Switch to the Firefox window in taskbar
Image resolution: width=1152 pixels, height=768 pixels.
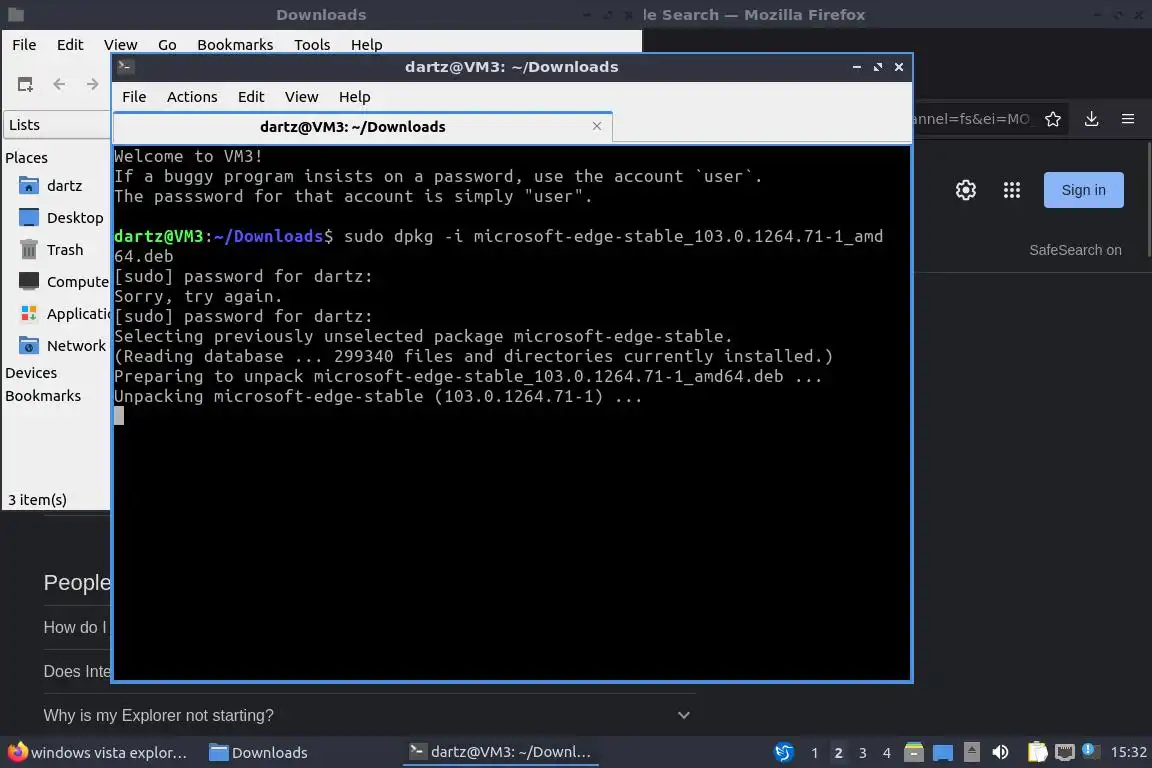(x=98, y=753)
